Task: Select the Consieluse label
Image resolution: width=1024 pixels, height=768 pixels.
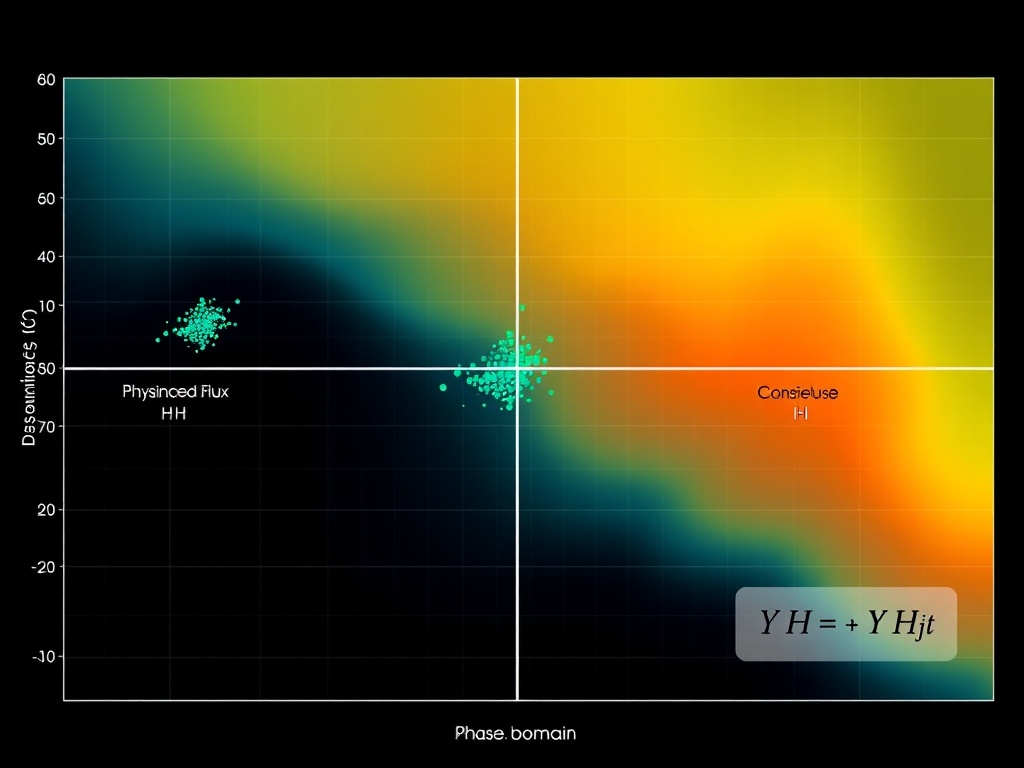Action: point(797,393)
